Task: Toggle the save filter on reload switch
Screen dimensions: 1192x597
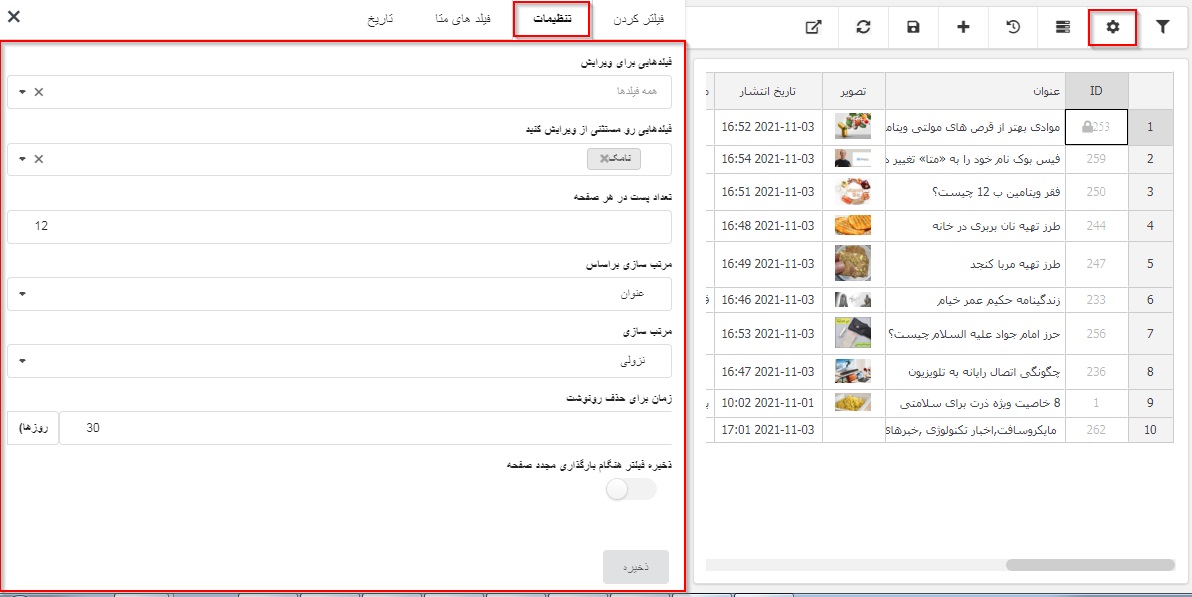Action: (631, 489)
